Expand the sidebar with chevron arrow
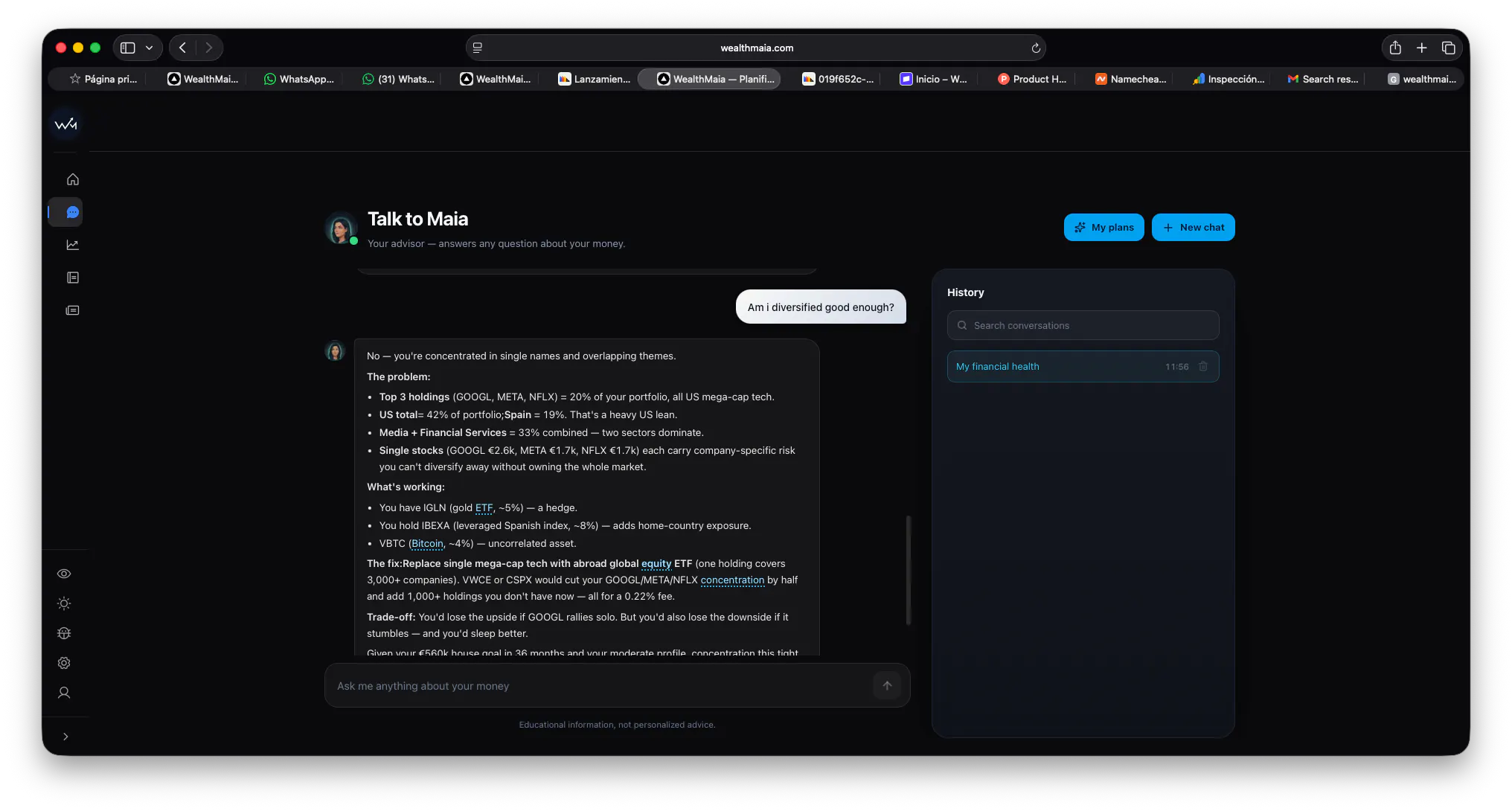Screen dimensions: 1512x811 tap(65, 737)
